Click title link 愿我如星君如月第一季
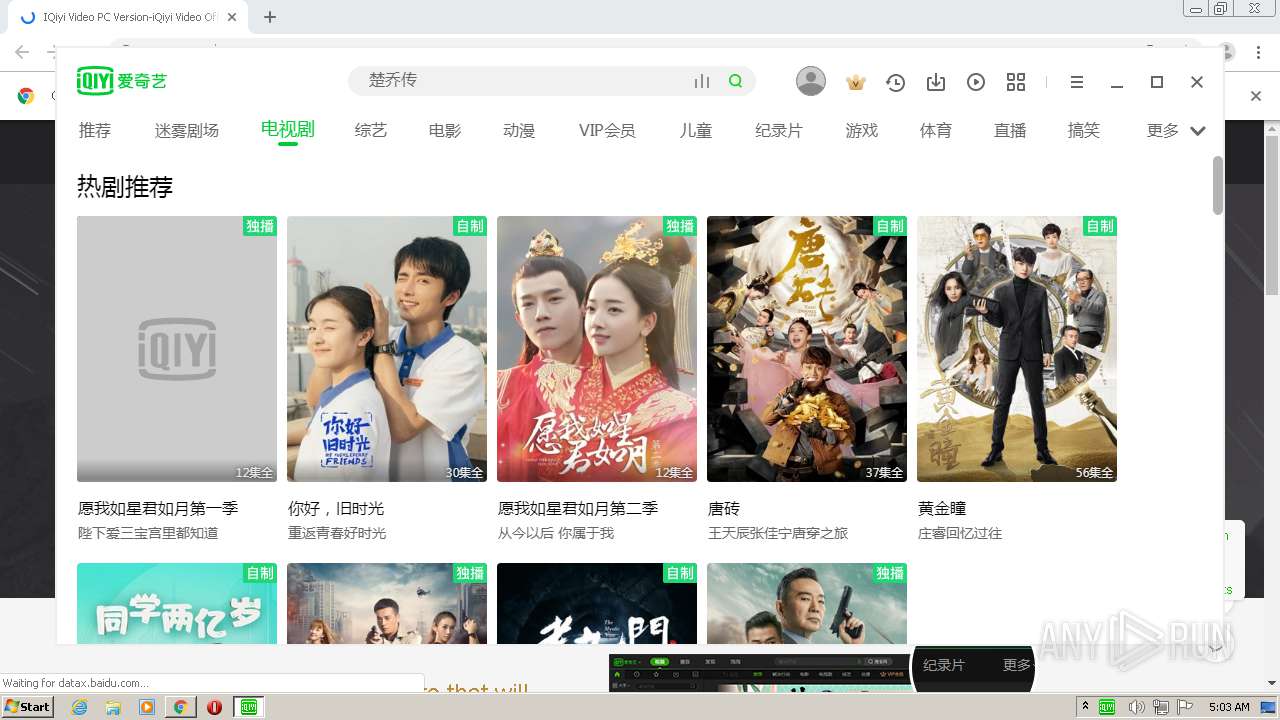Image resolution: width=1280 pixels, height=720 pixels. (158, 508)
